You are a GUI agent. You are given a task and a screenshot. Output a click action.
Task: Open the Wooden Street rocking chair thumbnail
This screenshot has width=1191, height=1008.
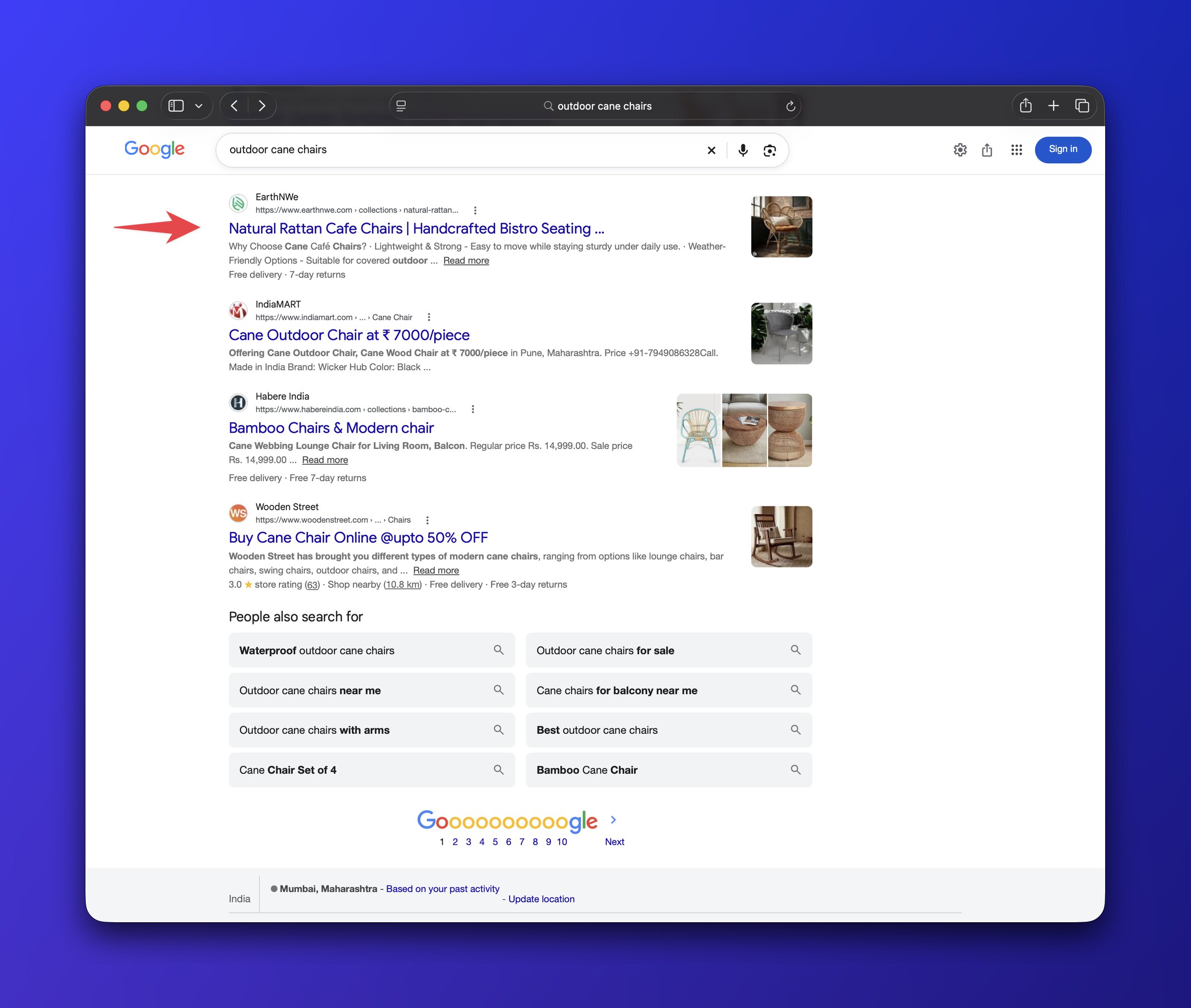coord(781,537)
